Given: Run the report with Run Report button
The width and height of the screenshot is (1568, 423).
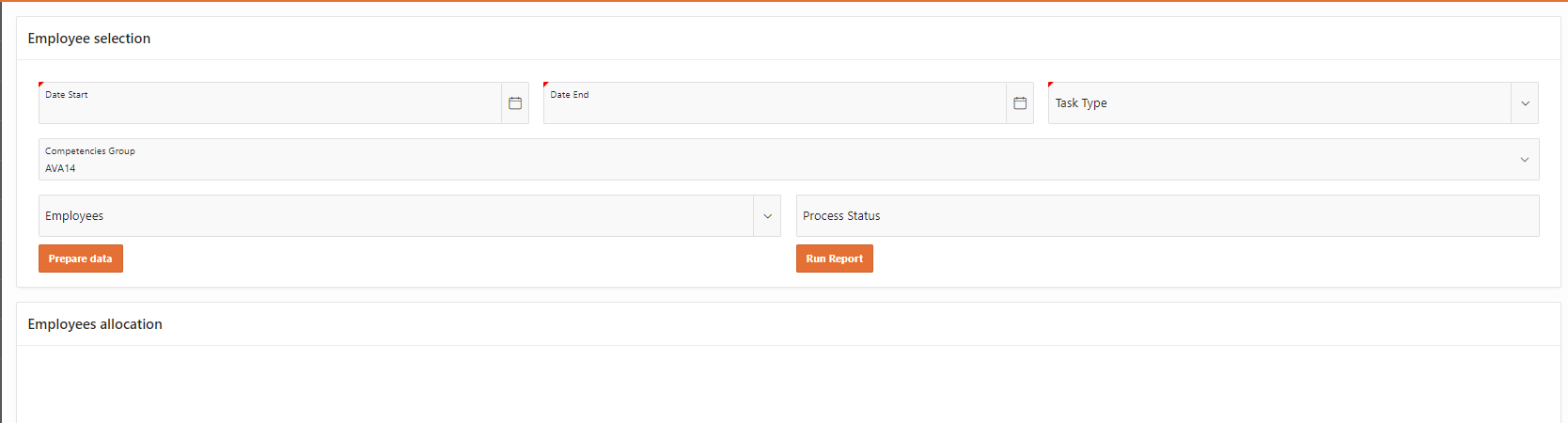Looking at the screenshot, I should click(835, 258).
